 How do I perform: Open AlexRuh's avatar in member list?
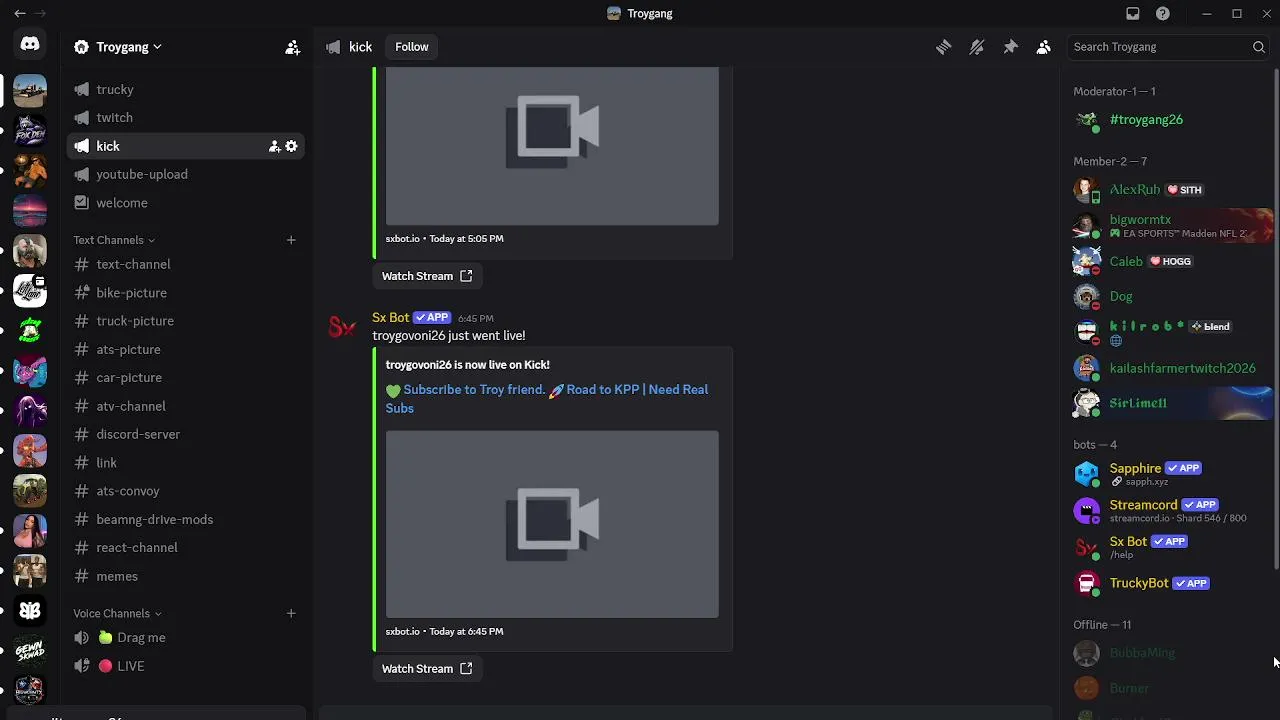[x=1087, y=190]
